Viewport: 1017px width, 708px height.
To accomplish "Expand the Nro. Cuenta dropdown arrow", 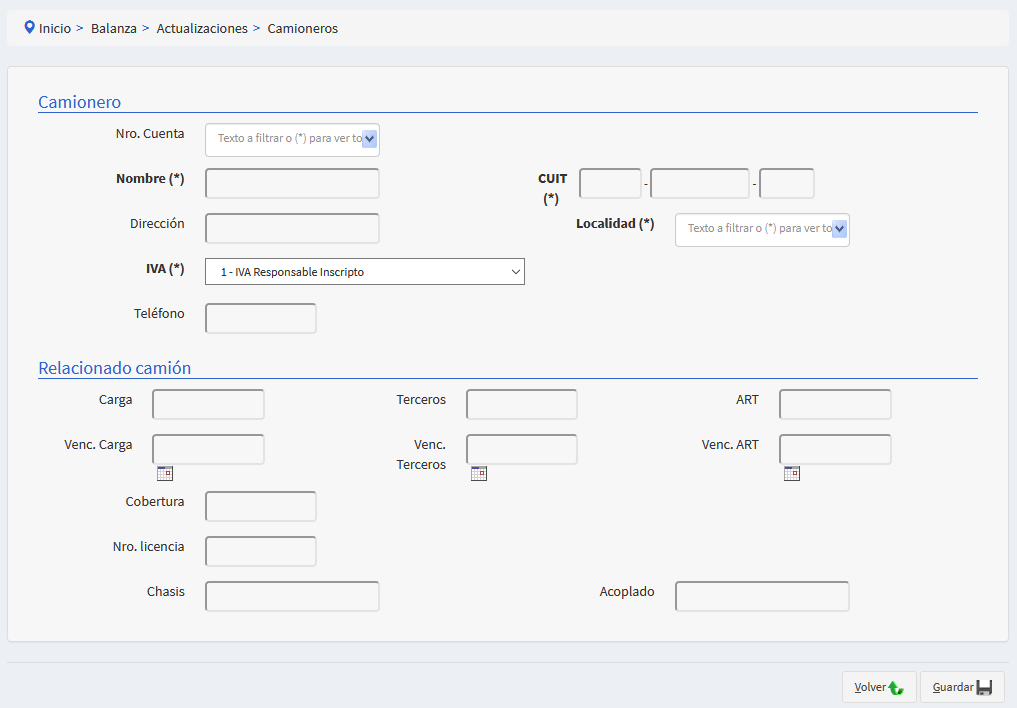I will tap(369, 139).
